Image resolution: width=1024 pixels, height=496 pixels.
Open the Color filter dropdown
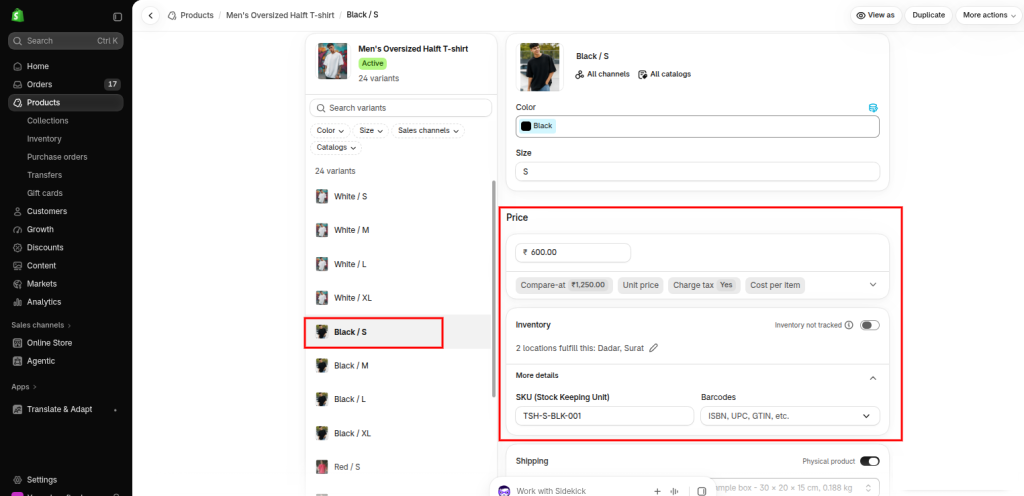pyautogui.click(x=330, y=131)
